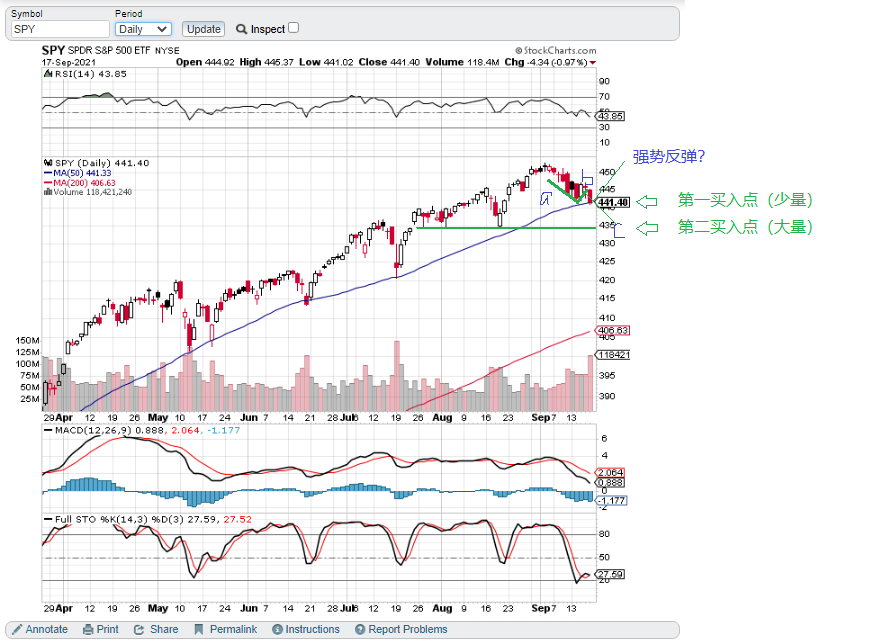This screenshot has height=640, width=869.
Task: Enable the Inspect checkbox
Action: 293,28
